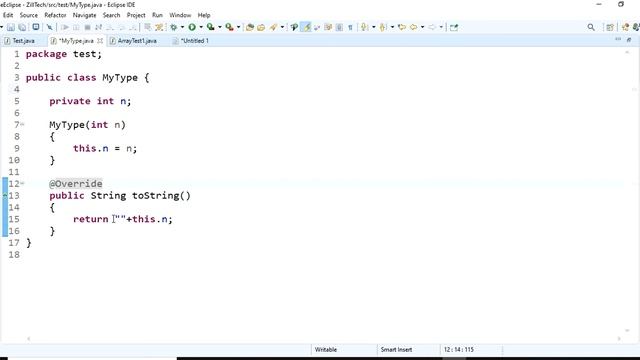The width and height of the screenshot is (640, 360).
Task: Open the Run dropdown arrow
Action: click(x=201, y=27)
